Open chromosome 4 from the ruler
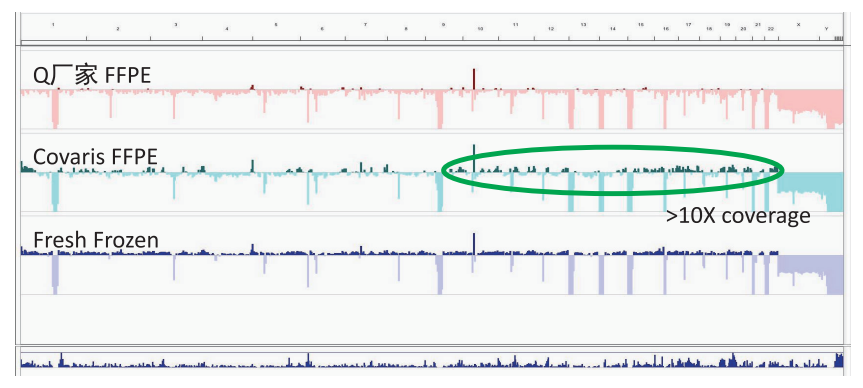This screenshot has height=388, width=863. 227,28
